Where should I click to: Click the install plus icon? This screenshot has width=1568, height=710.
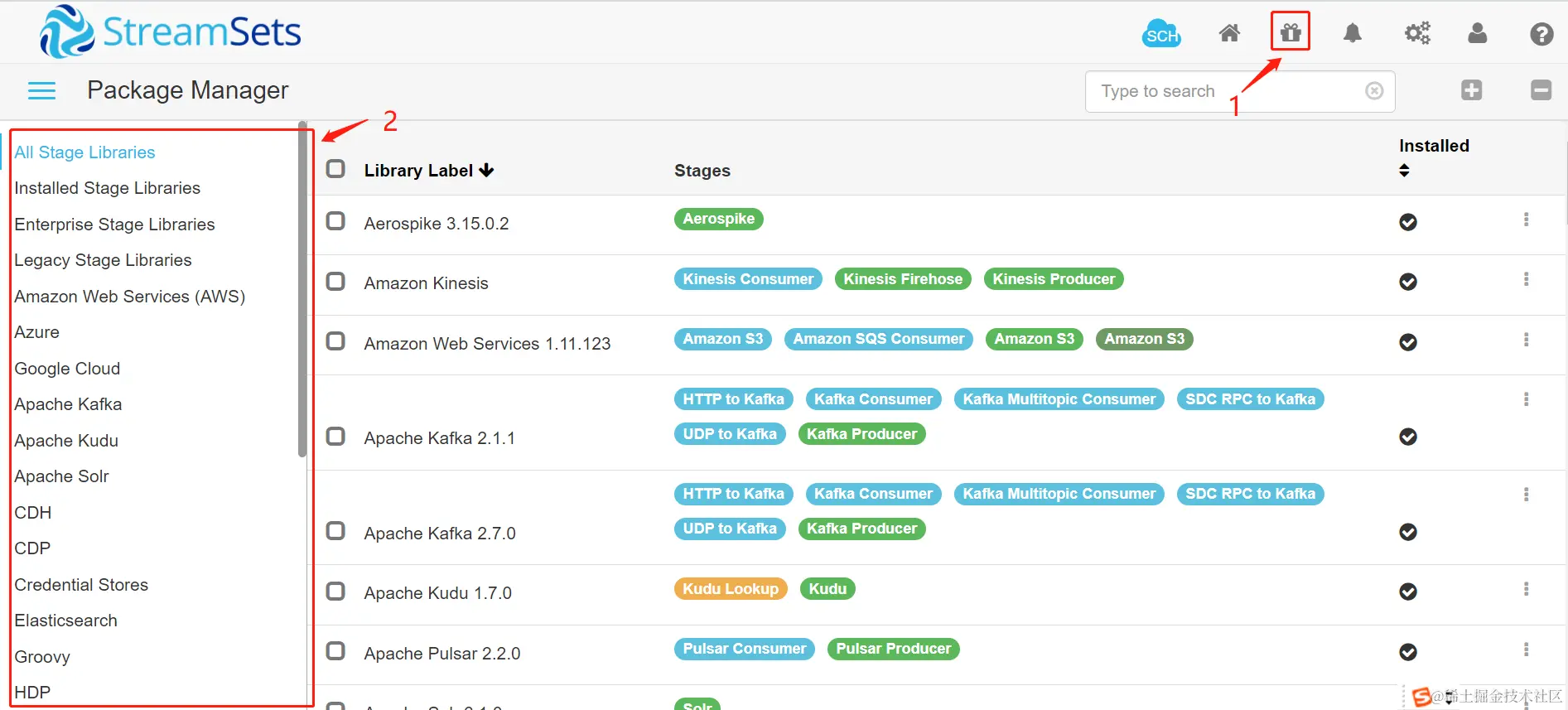1471,90
